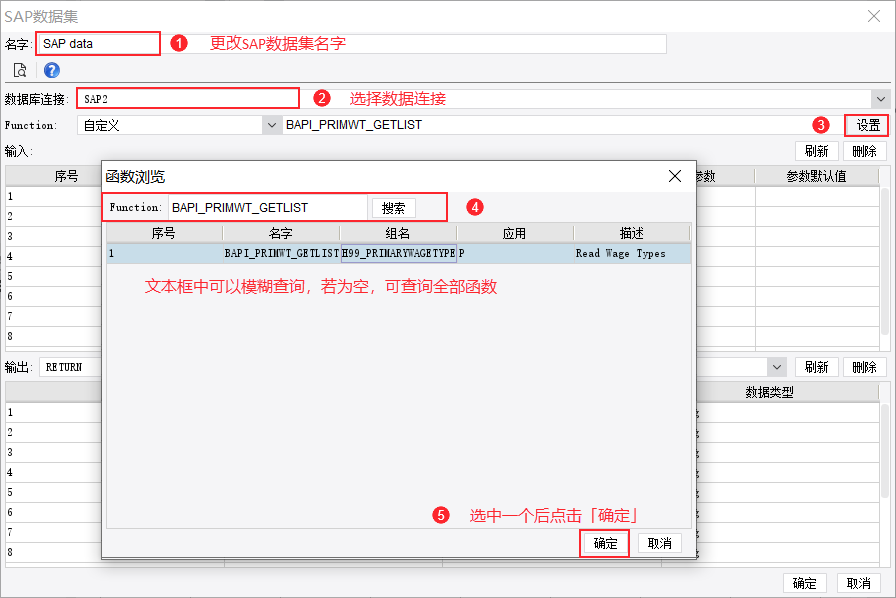The image size is (896, 598).
Task: Click the H99_PRIMARYWAGETYPE group cell
Action: tap(399, 253)
